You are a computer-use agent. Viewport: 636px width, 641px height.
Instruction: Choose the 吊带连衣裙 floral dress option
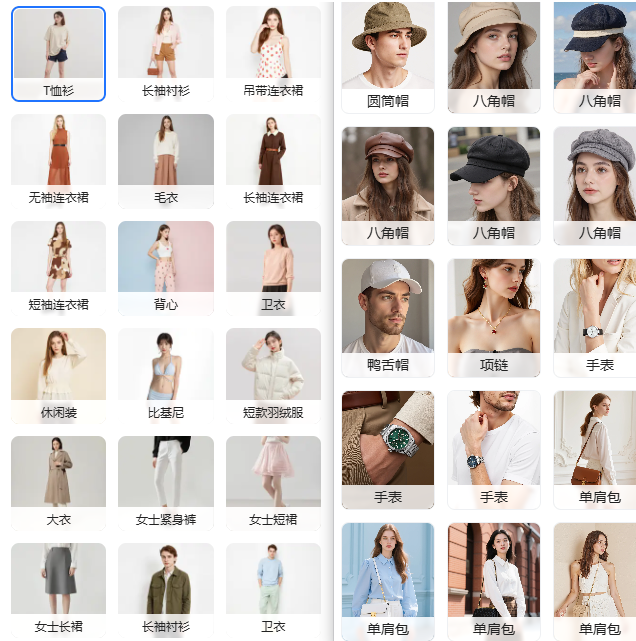[x=273, y=52]
